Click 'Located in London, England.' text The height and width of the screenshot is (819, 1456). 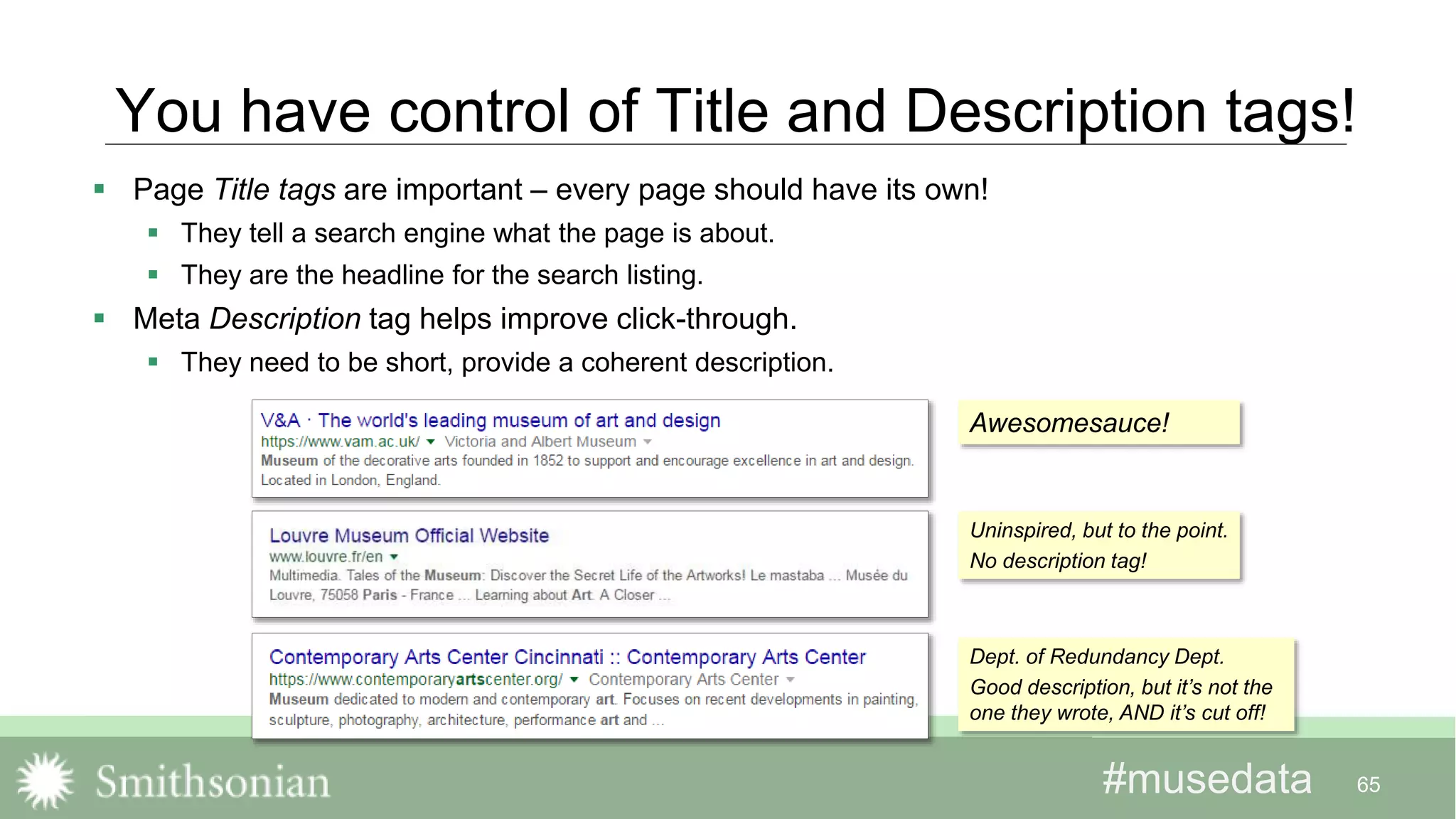(350, 481)
